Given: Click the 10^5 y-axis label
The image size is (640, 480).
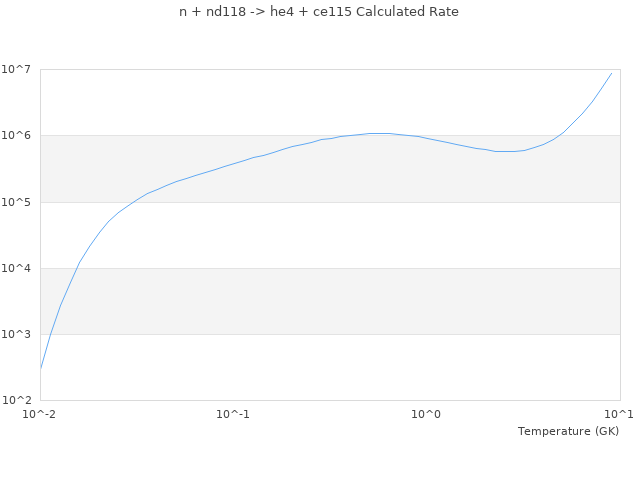Looking at the screenshot, I should (x=19, y=202).
